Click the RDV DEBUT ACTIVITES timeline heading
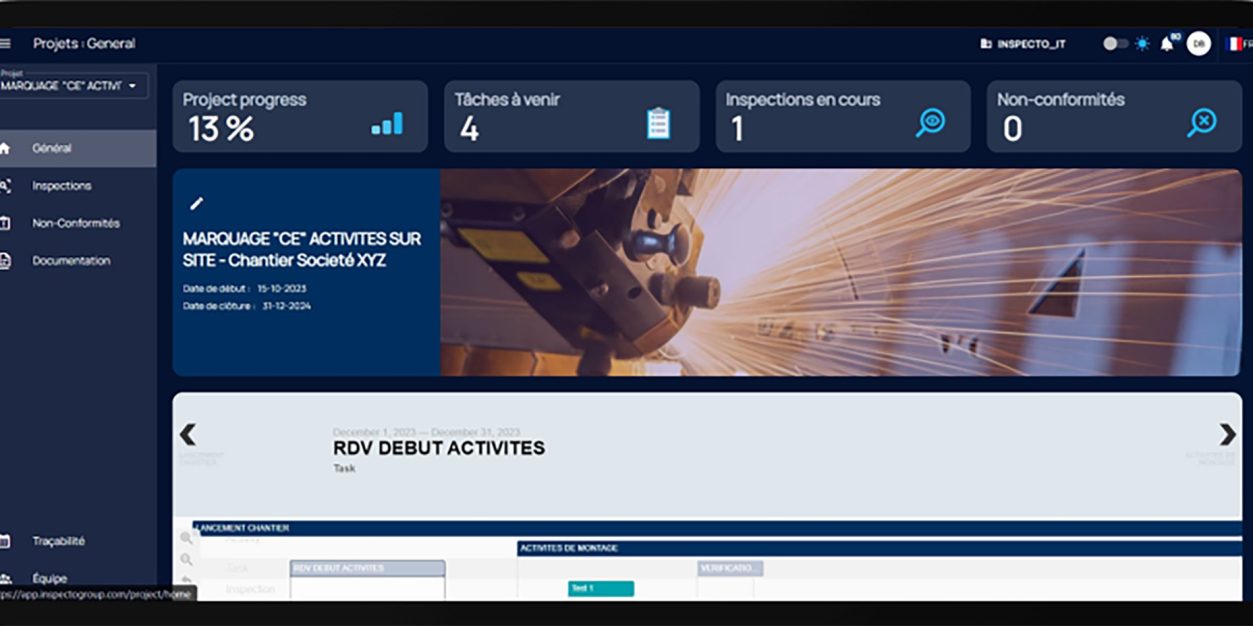Viewport: 1253px width, 626px height. [439, 448]
